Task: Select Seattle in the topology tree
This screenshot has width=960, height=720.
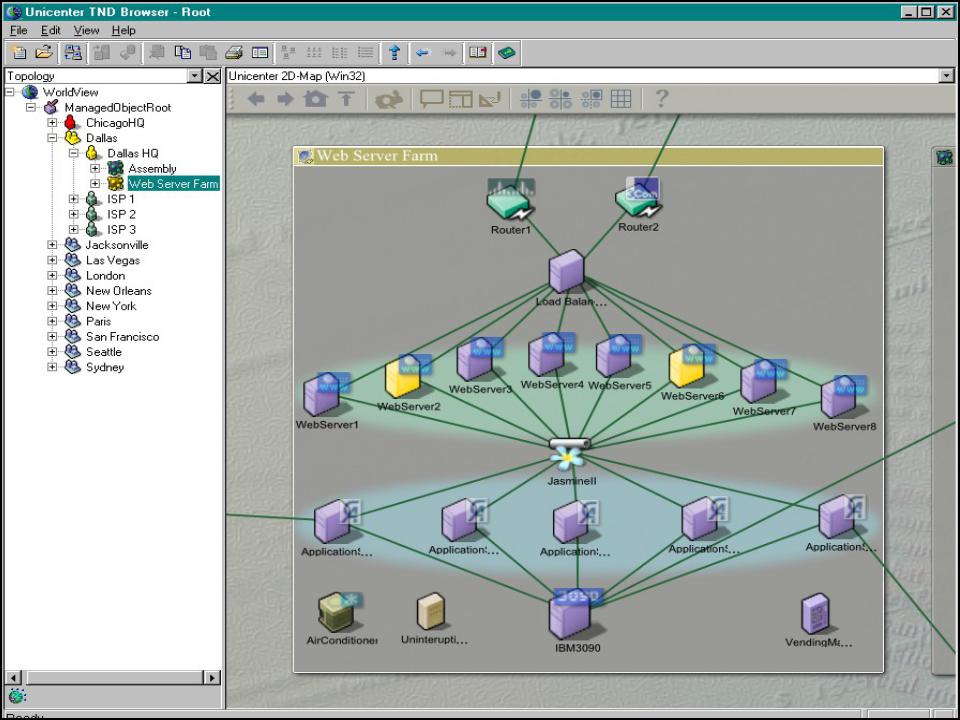Action: pyautogui.click(x=103, y=352)
